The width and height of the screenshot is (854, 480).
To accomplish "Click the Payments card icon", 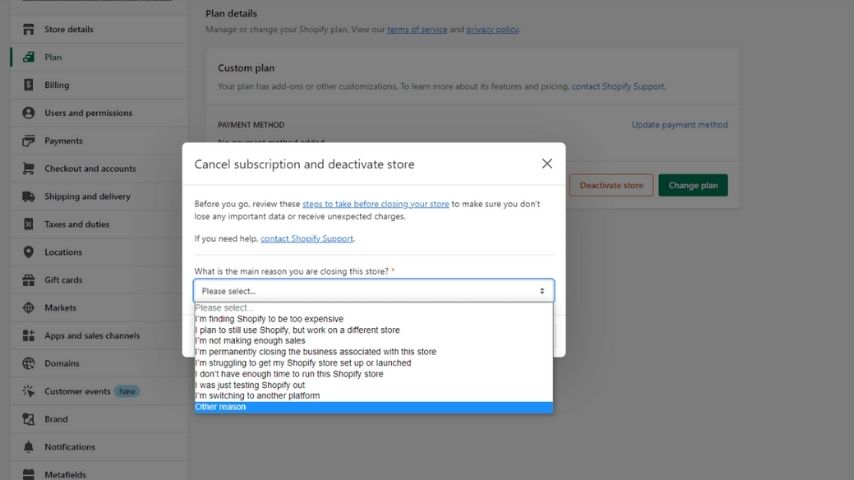I will pos(28,140).
